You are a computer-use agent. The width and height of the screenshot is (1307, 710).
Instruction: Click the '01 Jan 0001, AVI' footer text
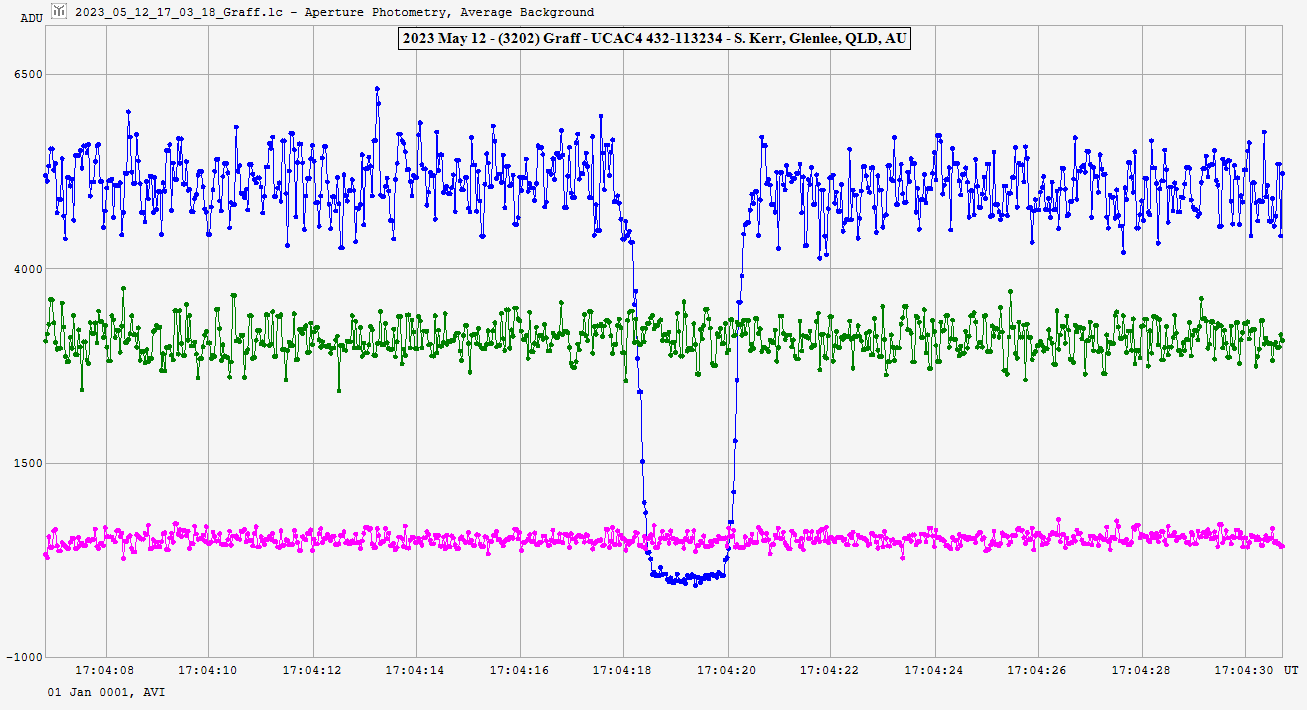(x=106, y=692)
